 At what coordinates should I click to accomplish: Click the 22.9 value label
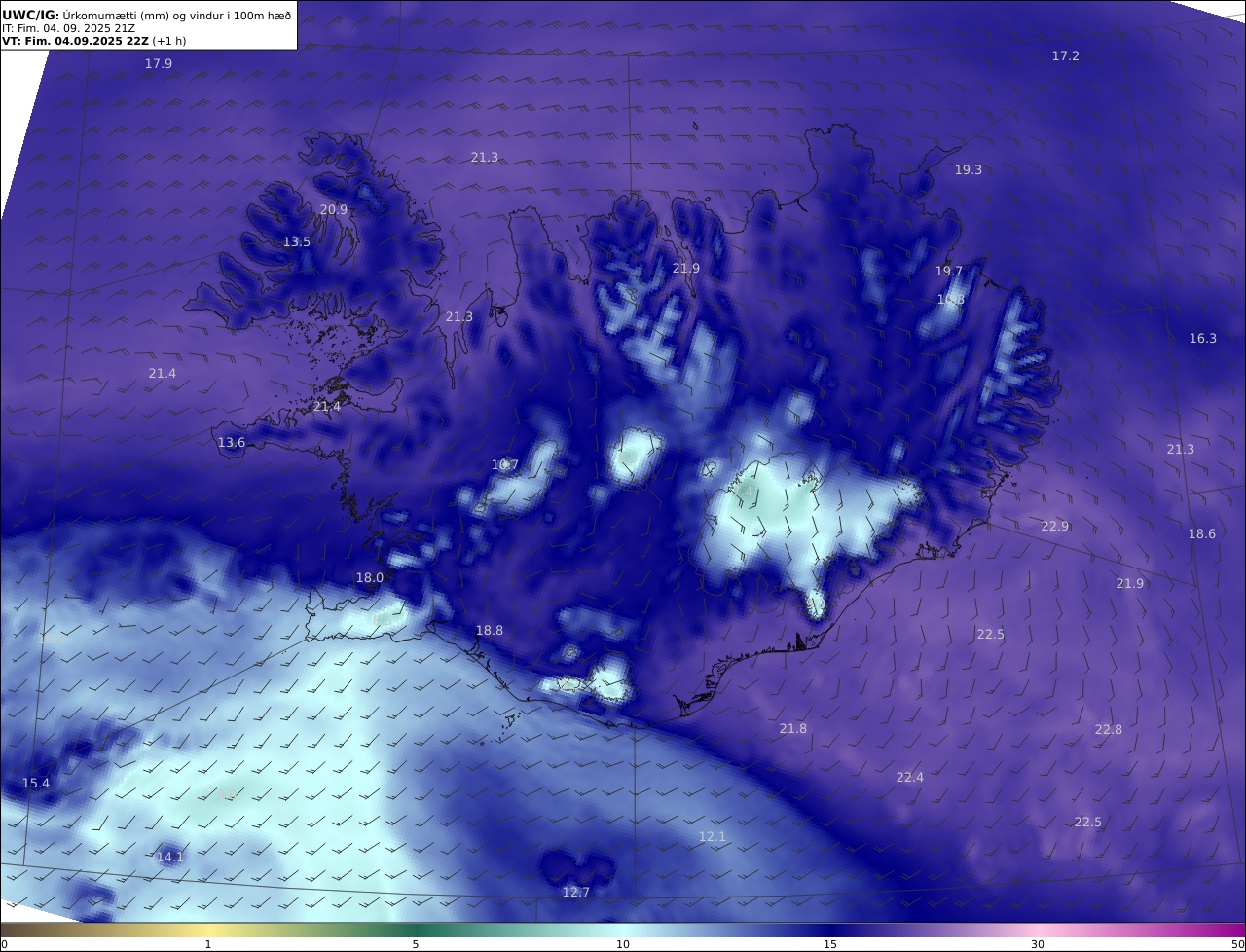(1055, 527)
